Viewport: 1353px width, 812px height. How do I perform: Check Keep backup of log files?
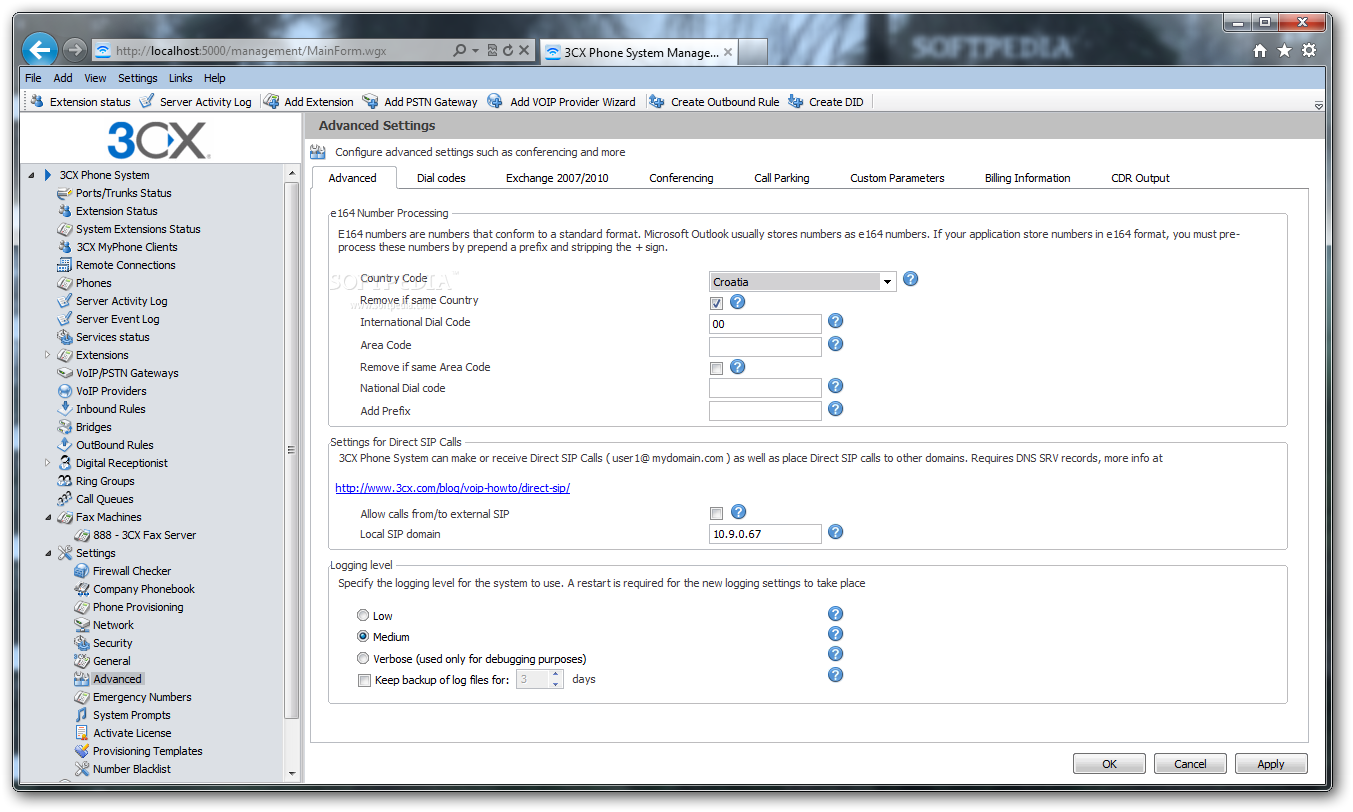coord(364,681)
